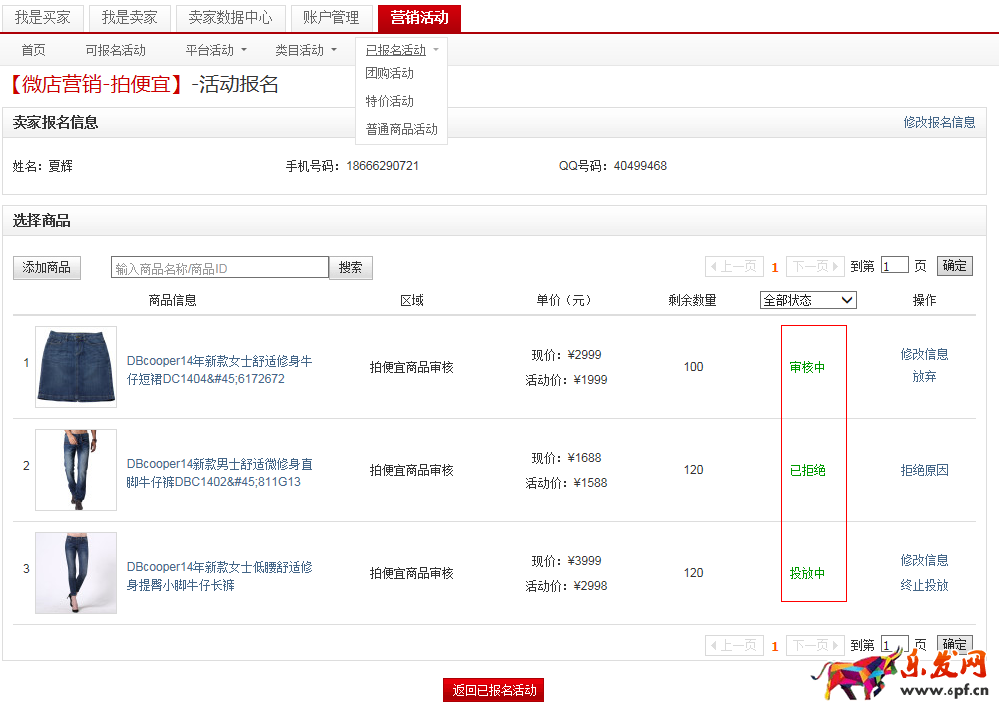View 拒绝原因 for the second product
The image size is (999, 711).
pyautogui.click(x=924, y=470)
